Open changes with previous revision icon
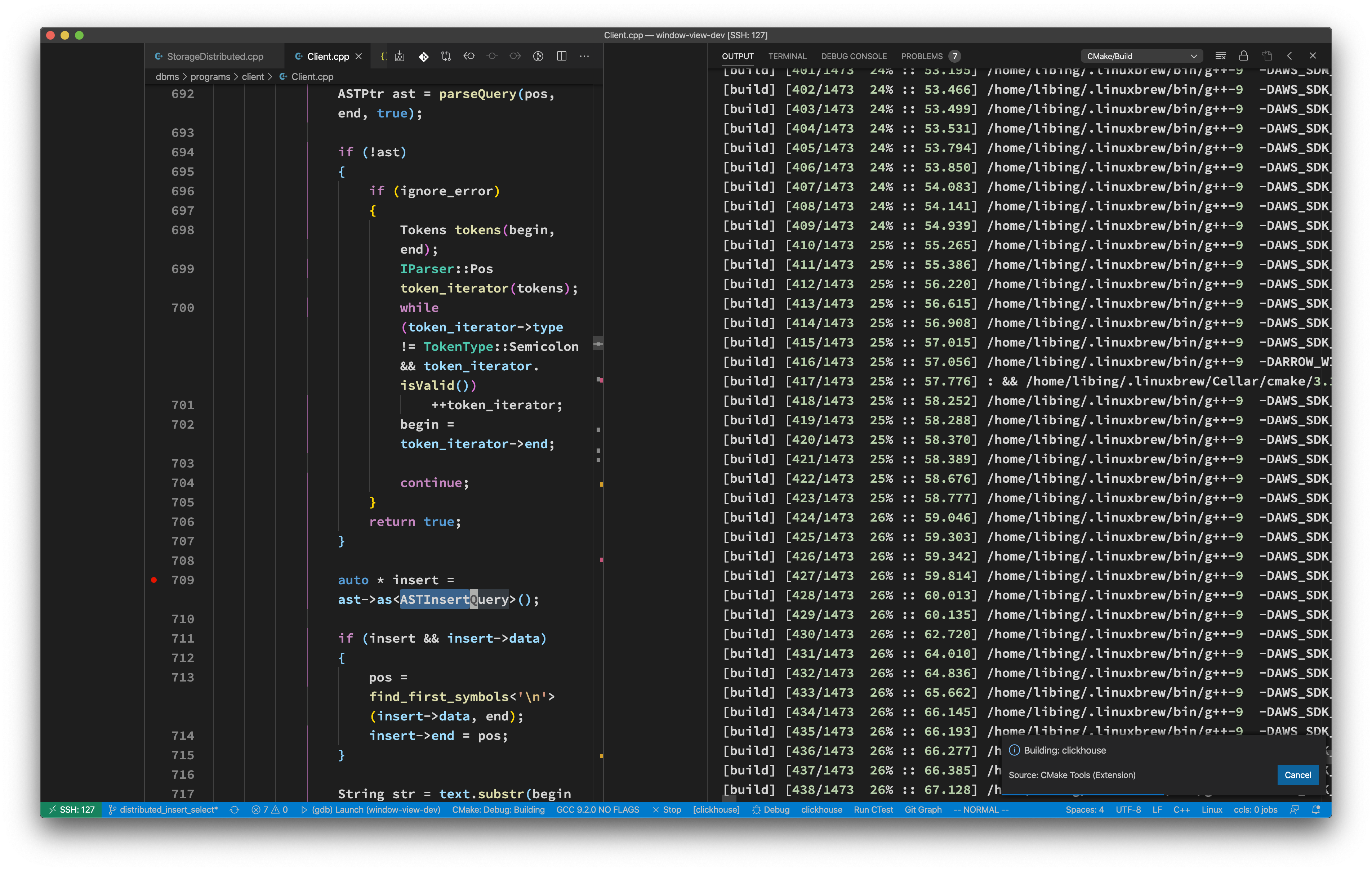The height and width of the screenshot is (871, 1372). click(x=469, y=57)
